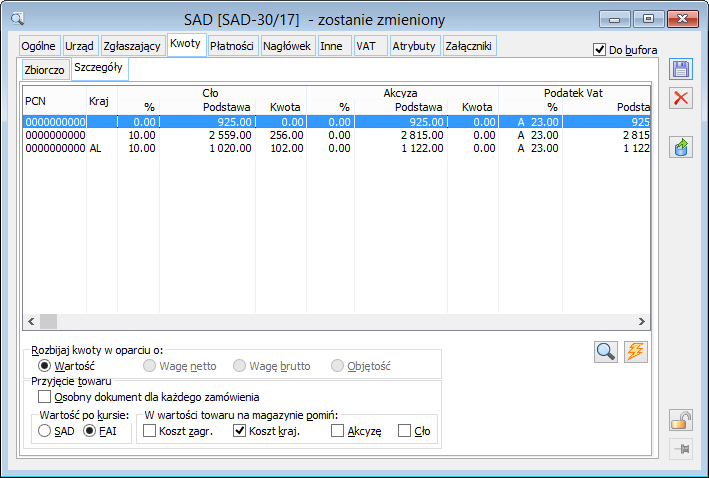Close the SAD window
The image size is (709, 478).
pyautogui.click(x=682, y=19)
